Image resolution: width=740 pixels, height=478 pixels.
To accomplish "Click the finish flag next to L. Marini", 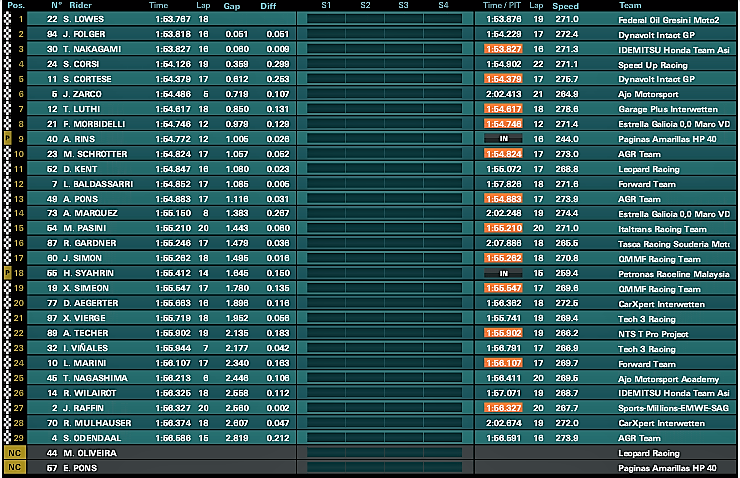I will pyautogui.click(x=8, y=363).
